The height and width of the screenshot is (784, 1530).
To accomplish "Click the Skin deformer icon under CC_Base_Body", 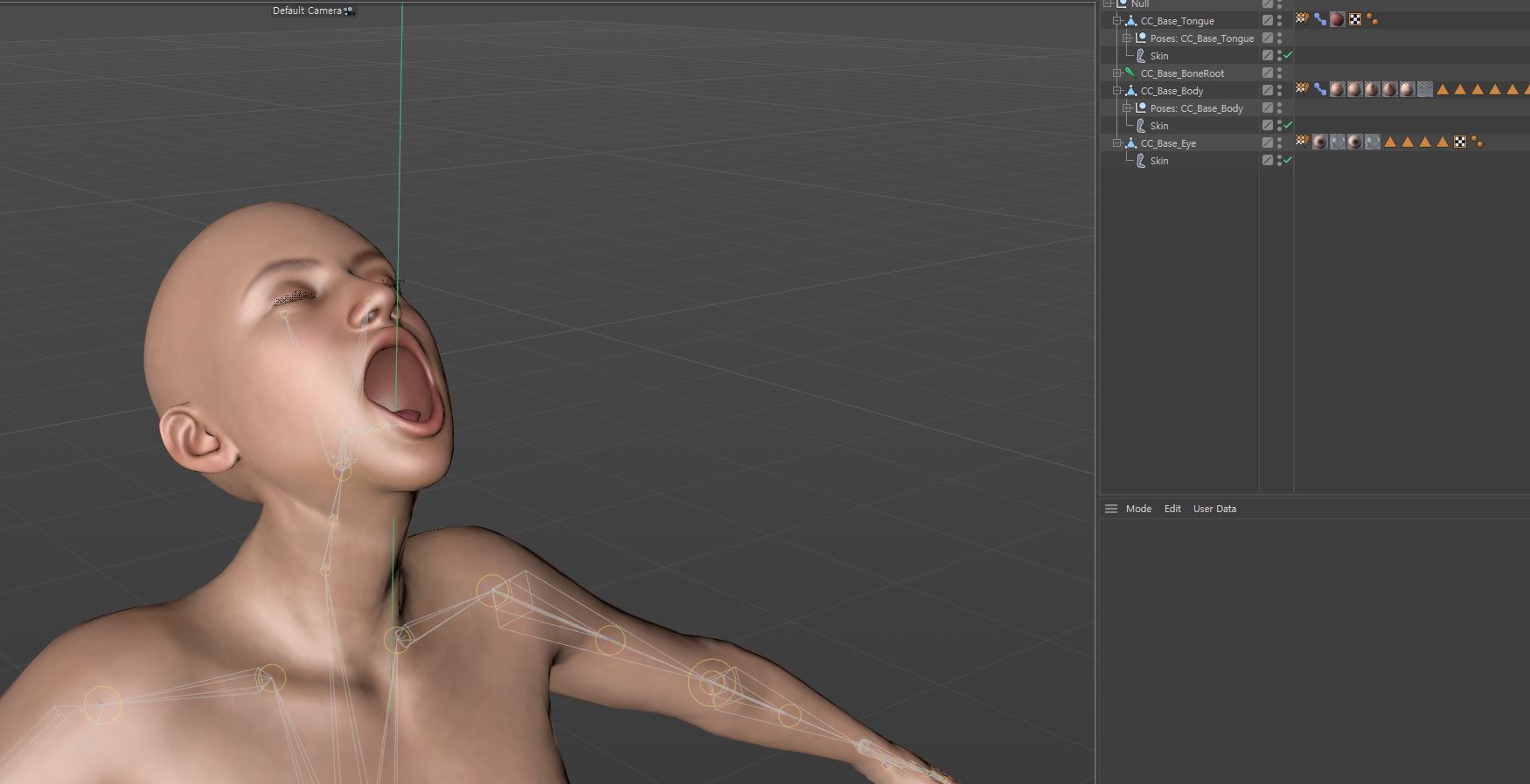I will 1141,125.
